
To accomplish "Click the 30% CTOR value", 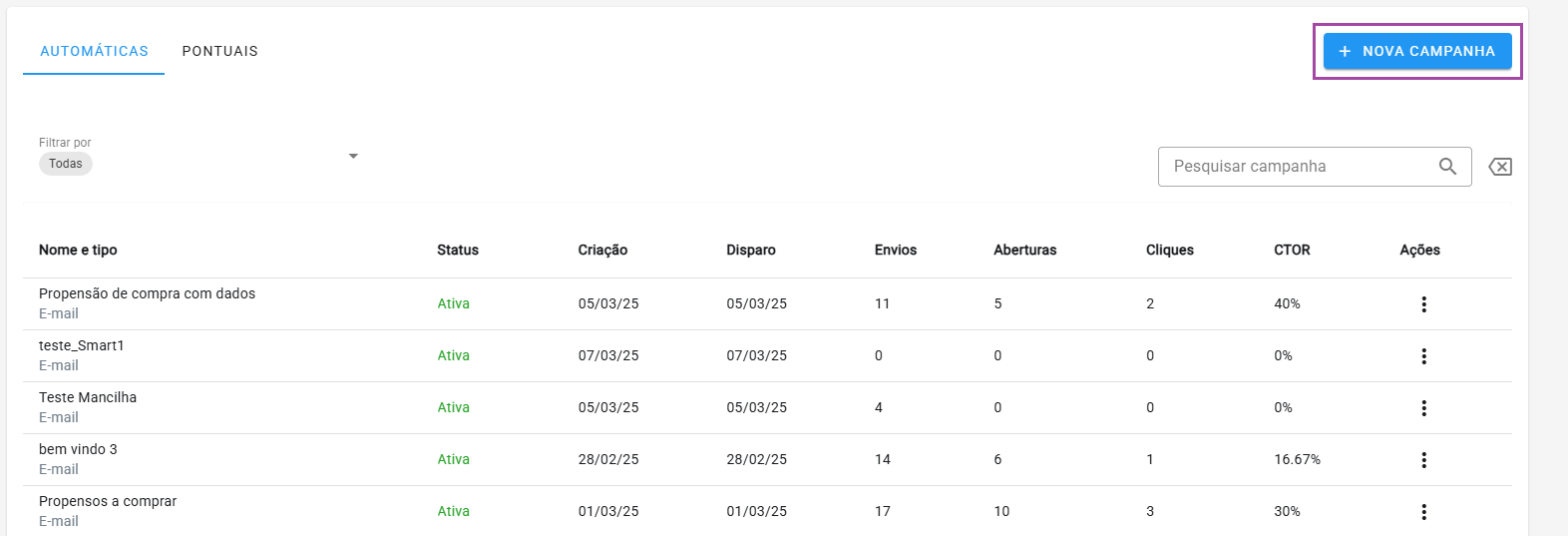I will tap(1287, 511).
